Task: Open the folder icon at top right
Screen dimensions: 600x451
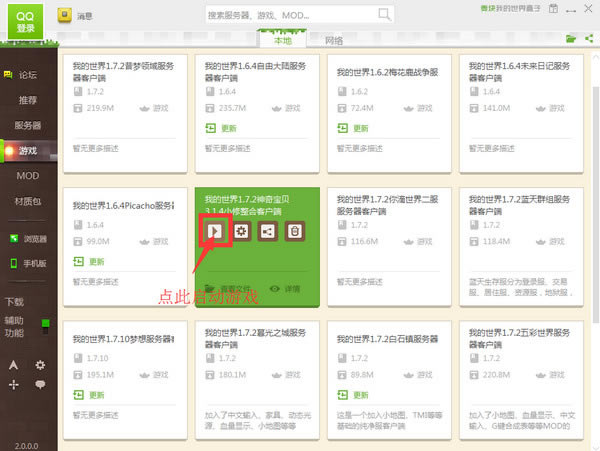Action: [x=571, y=38]
